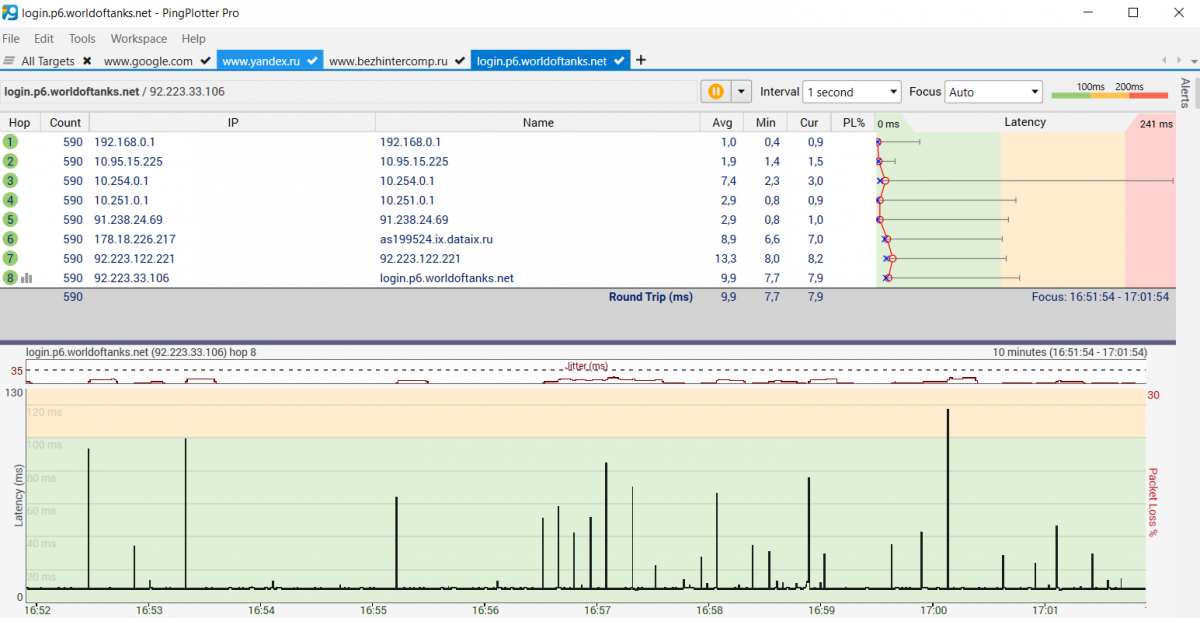Expand the arrow next to pause button
The height and width of the screenshot is (618, 1200).
coord(741,91)
